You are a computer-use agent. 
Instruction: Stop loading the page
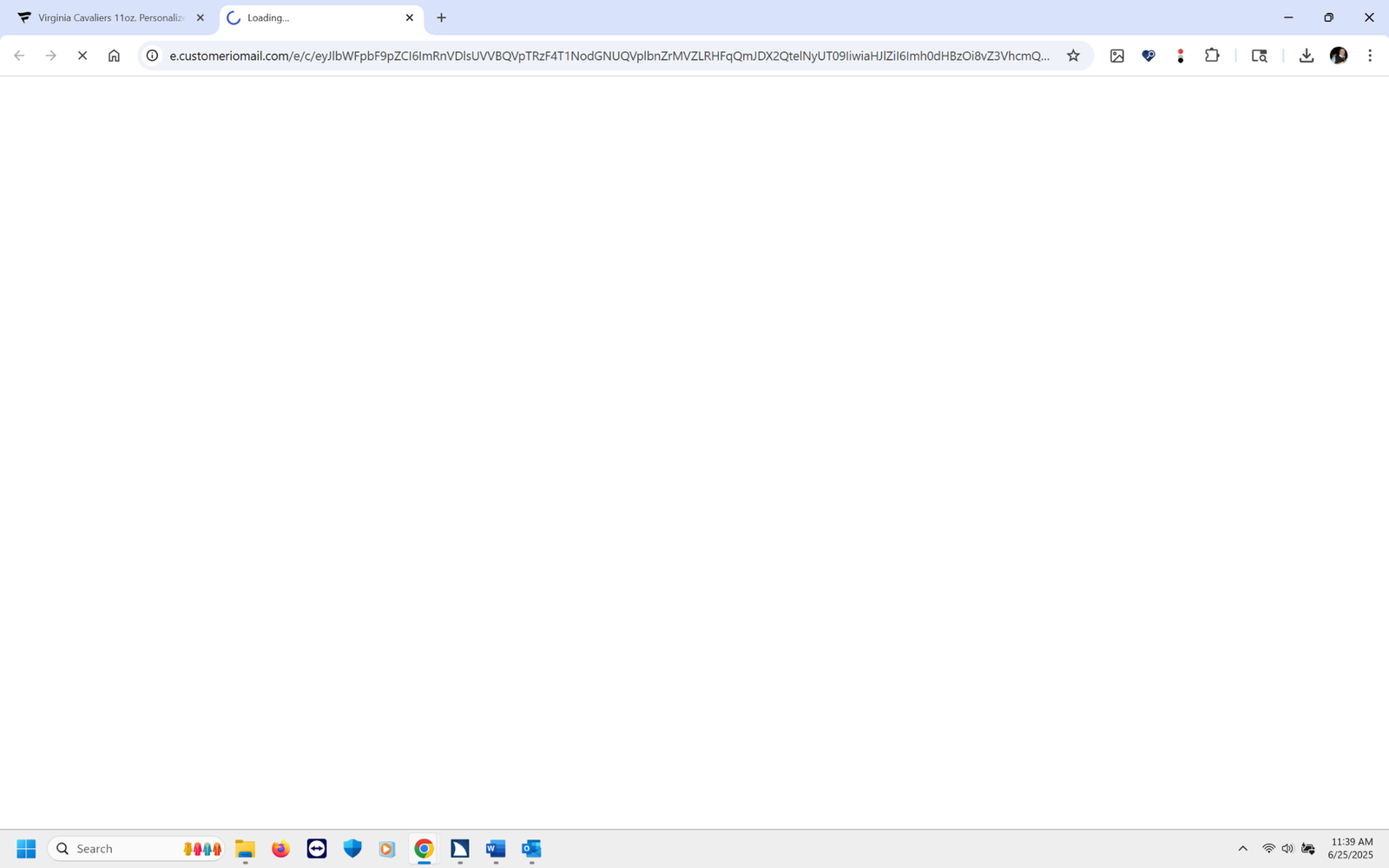(82, 56)
